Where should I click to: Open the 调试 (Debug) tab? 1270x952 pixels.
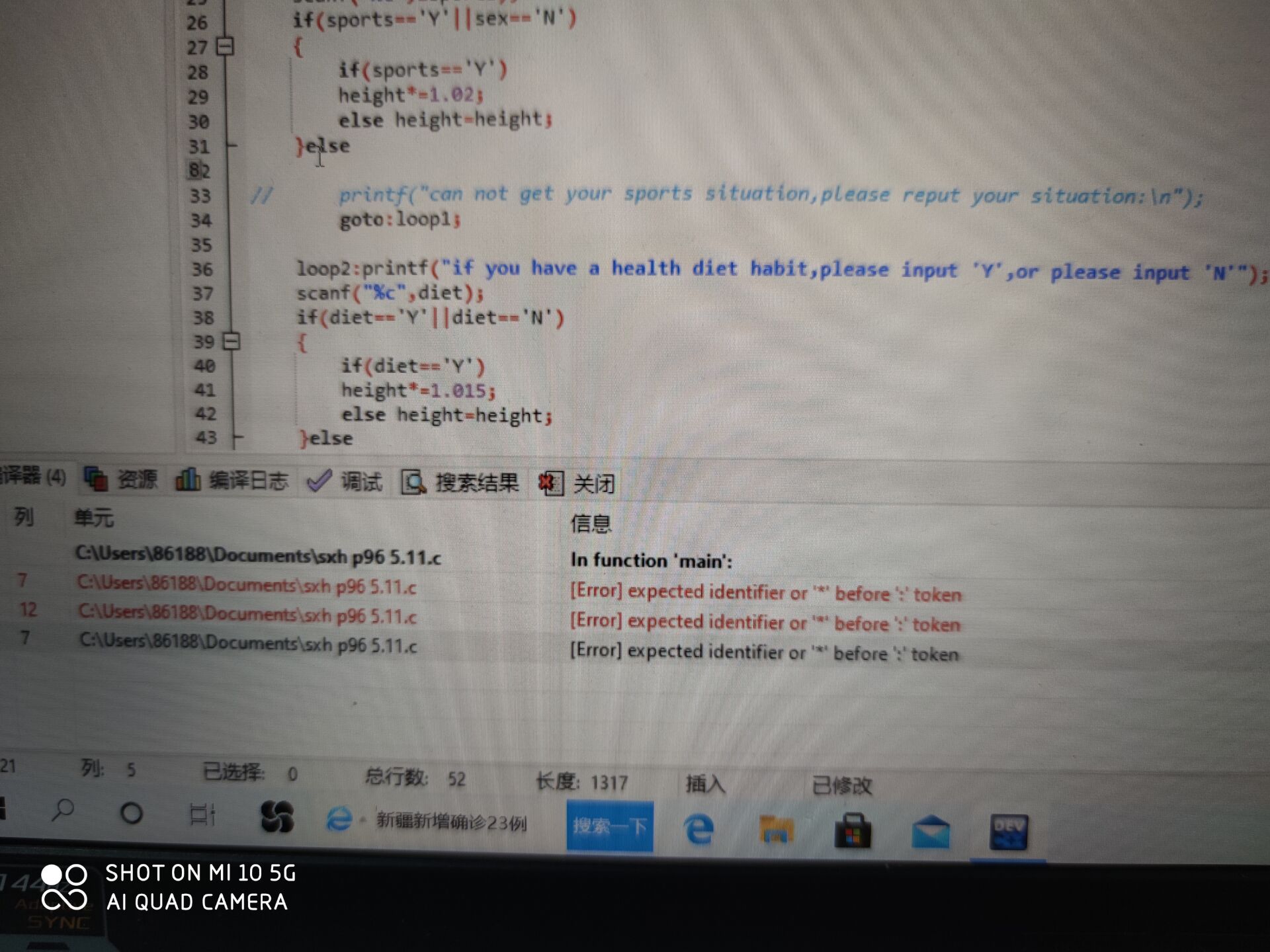361,482
